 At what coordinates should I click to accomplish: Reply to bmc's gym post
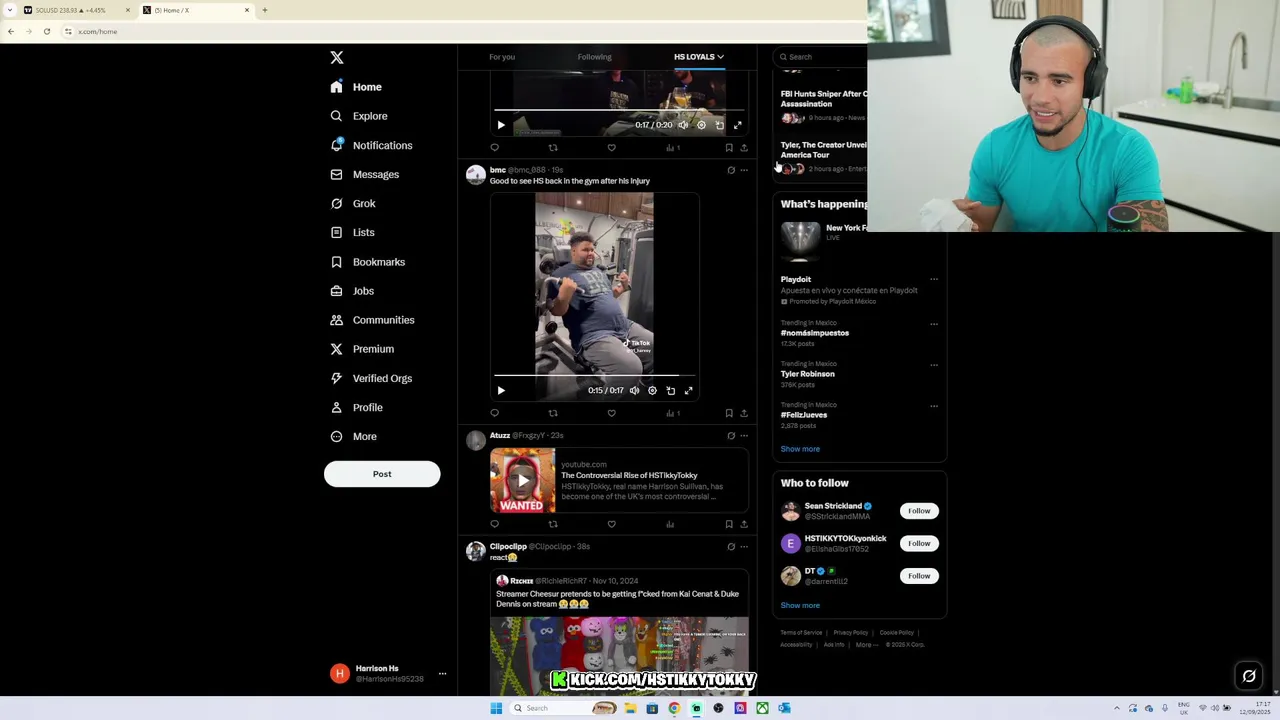[494, 413]
